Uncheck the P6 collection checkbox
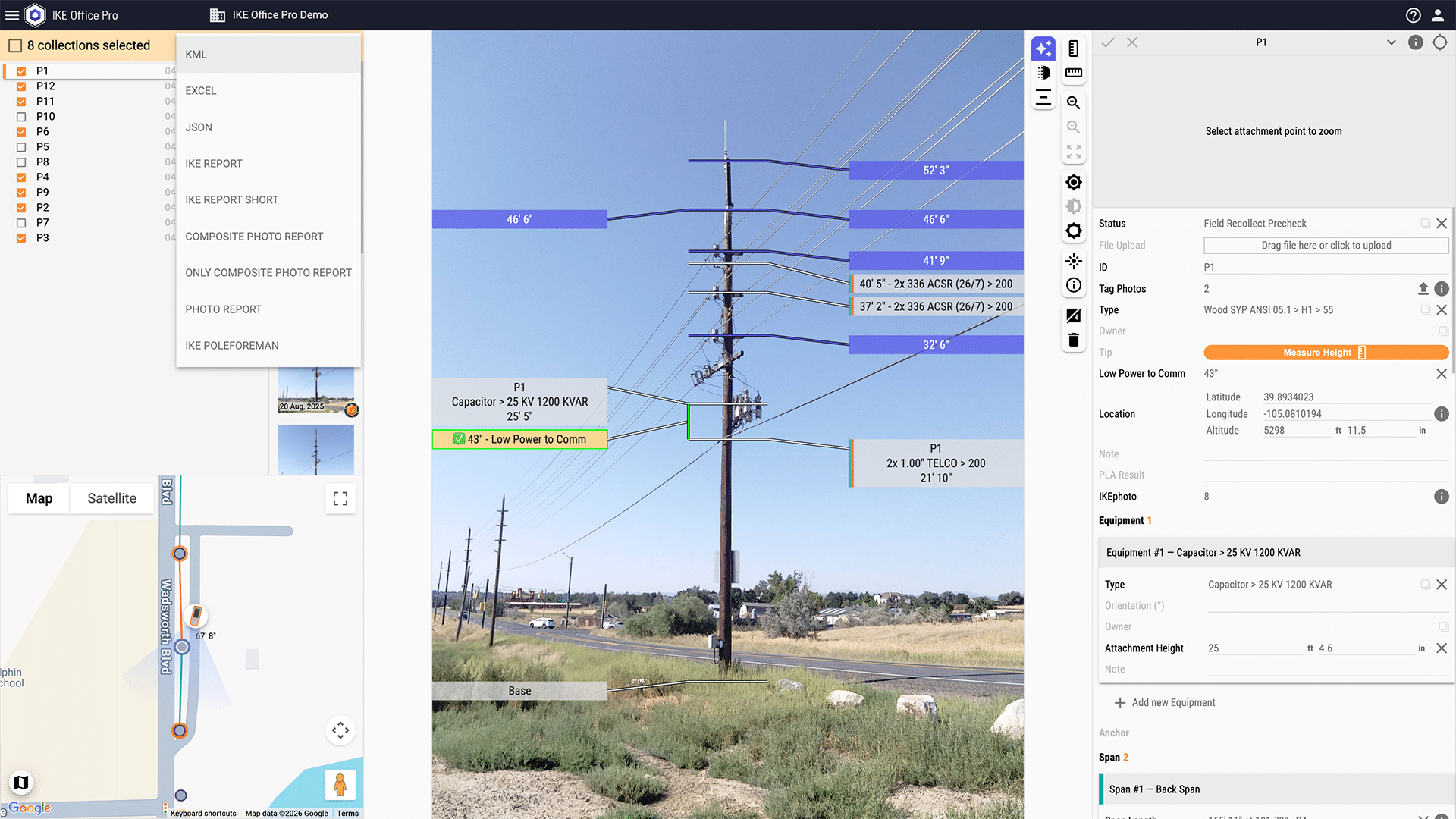The height and width of the screenshot is (819, 1456). (x=21, y=132)
